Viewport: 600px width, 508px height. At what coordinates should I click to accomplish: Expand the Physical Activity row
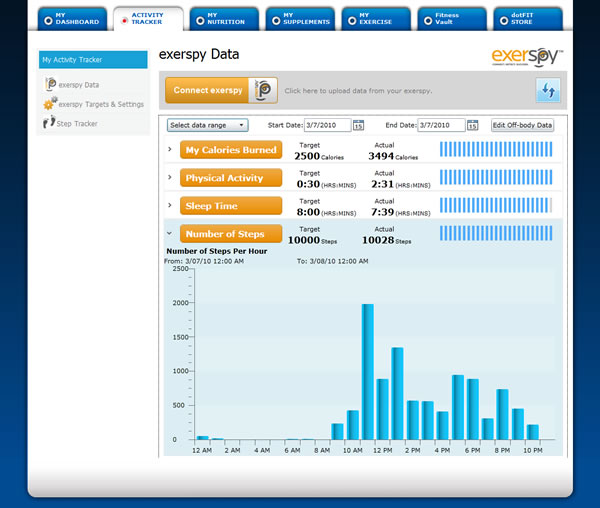click(170, 178)
